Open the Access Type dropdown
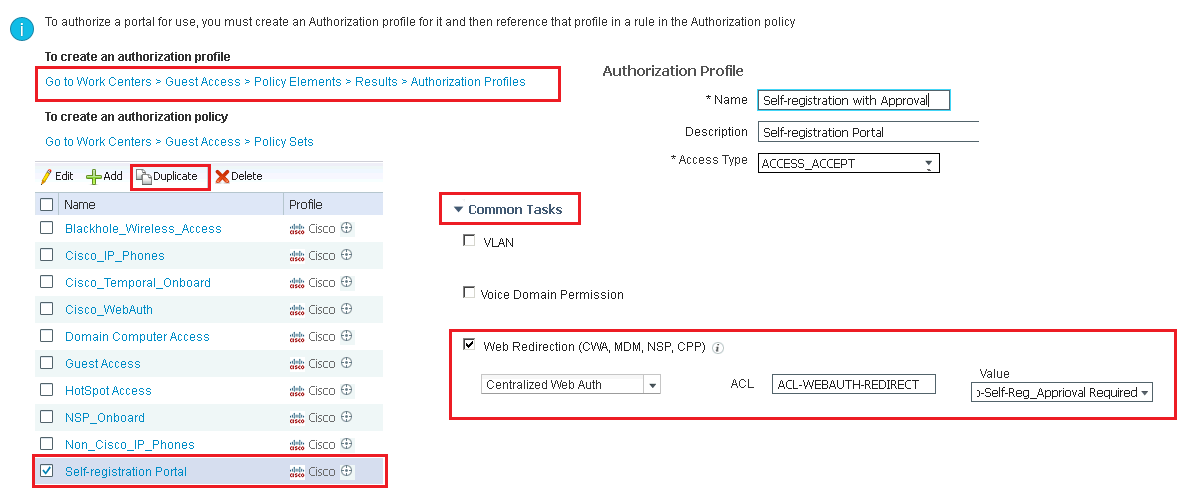Screen dimensions: 1182x499 pos(848,164)
